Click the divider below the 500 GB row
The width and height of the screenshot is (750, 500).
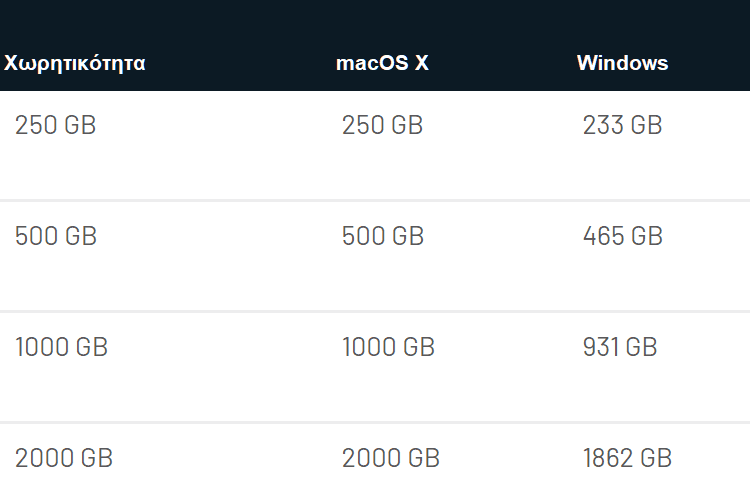[x=375, y=311]
